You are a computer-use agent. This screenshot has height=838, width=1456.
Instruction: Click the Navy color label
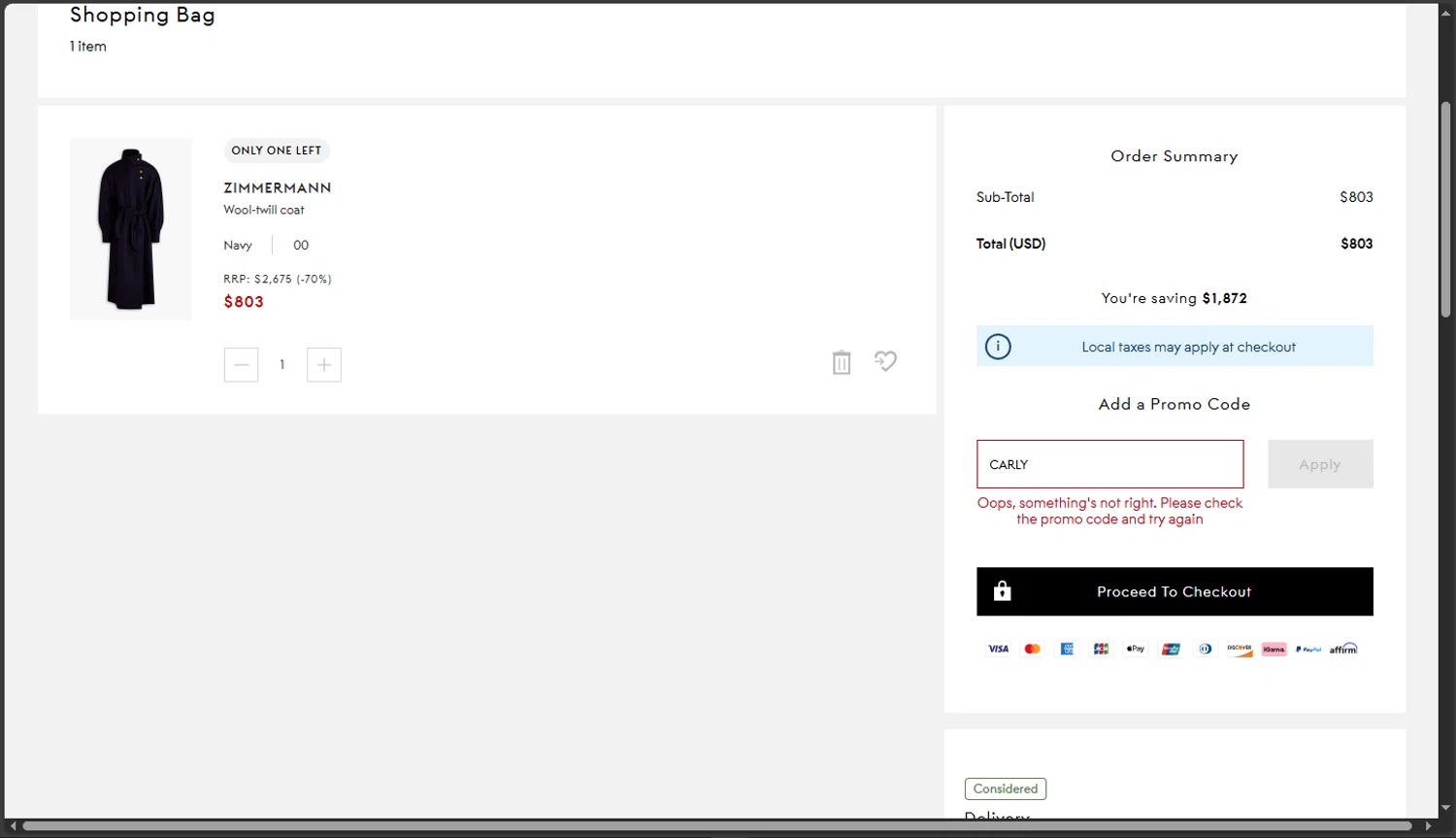(x=238, y=246)
